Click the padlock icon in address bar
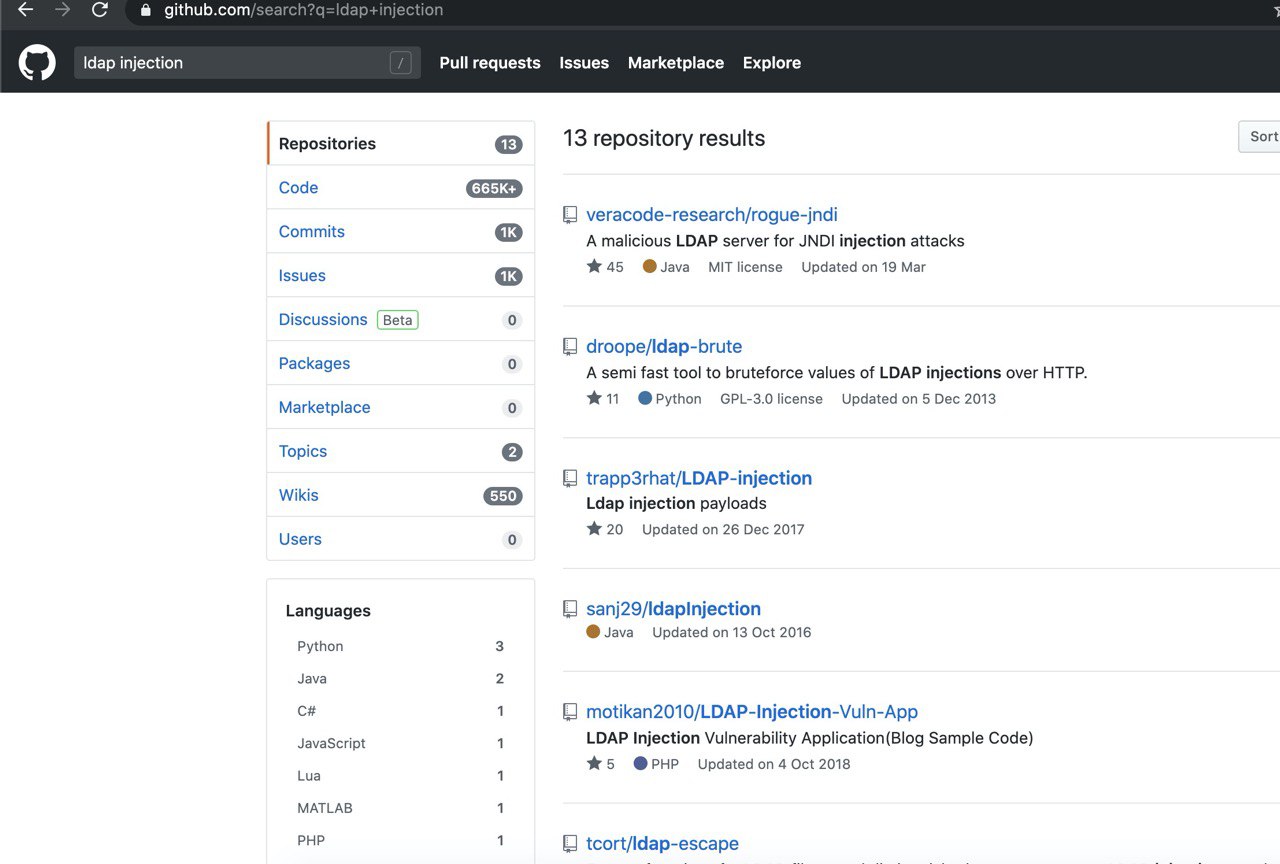1280x864 pixels. pos(146,11)
